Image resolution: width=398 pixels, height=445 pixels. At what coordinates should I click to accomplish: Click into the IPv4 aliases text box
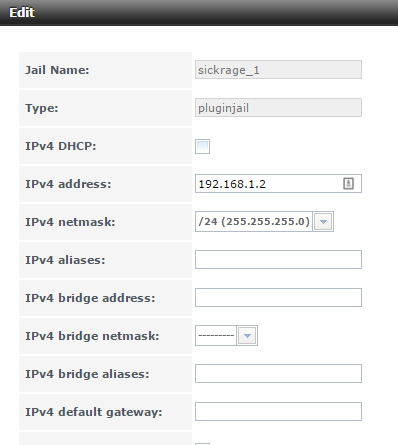point(278,259)
